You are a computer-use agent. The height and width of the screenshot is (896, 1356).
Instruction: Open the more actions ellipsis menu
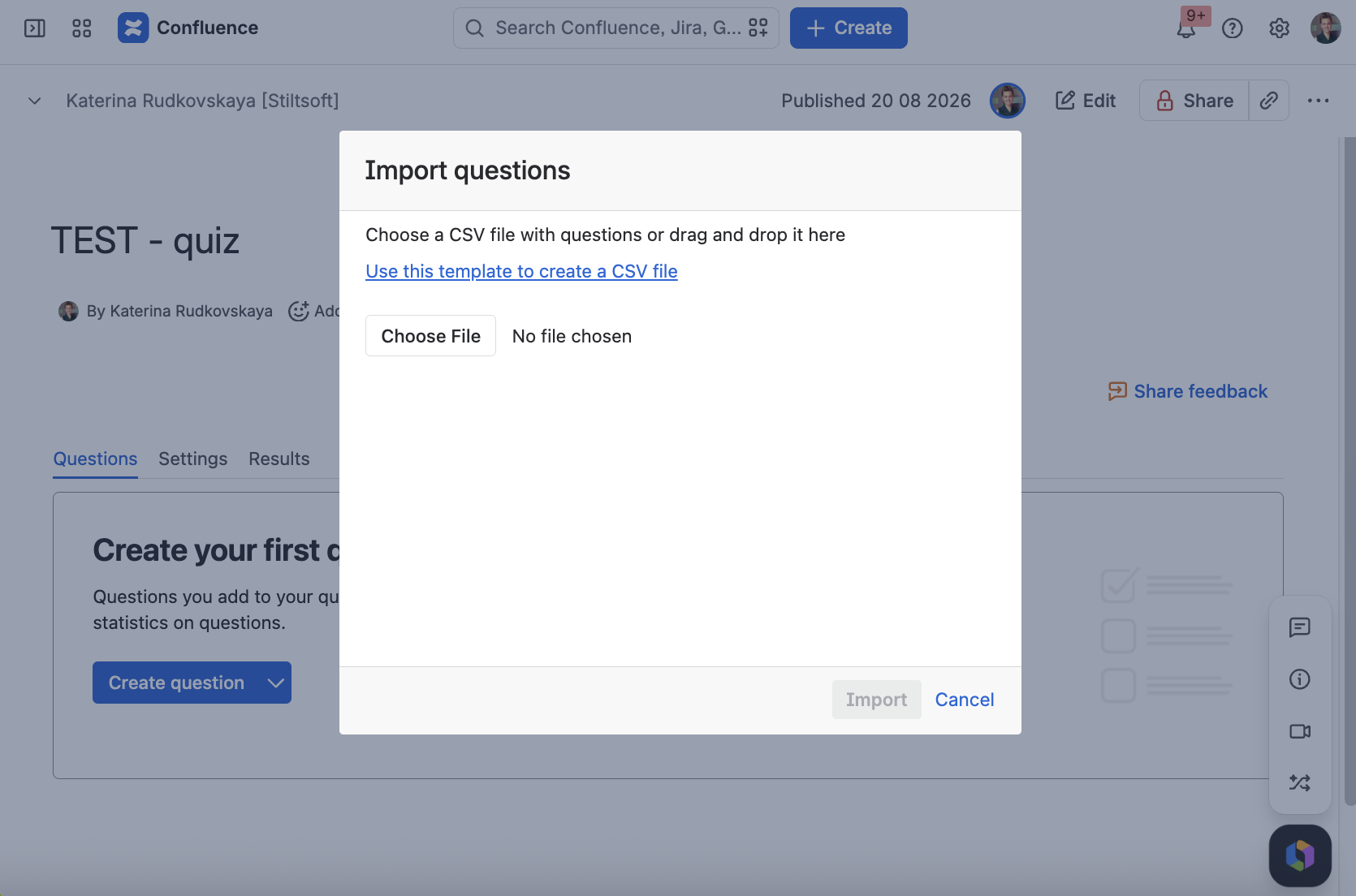coord(1319,101)
